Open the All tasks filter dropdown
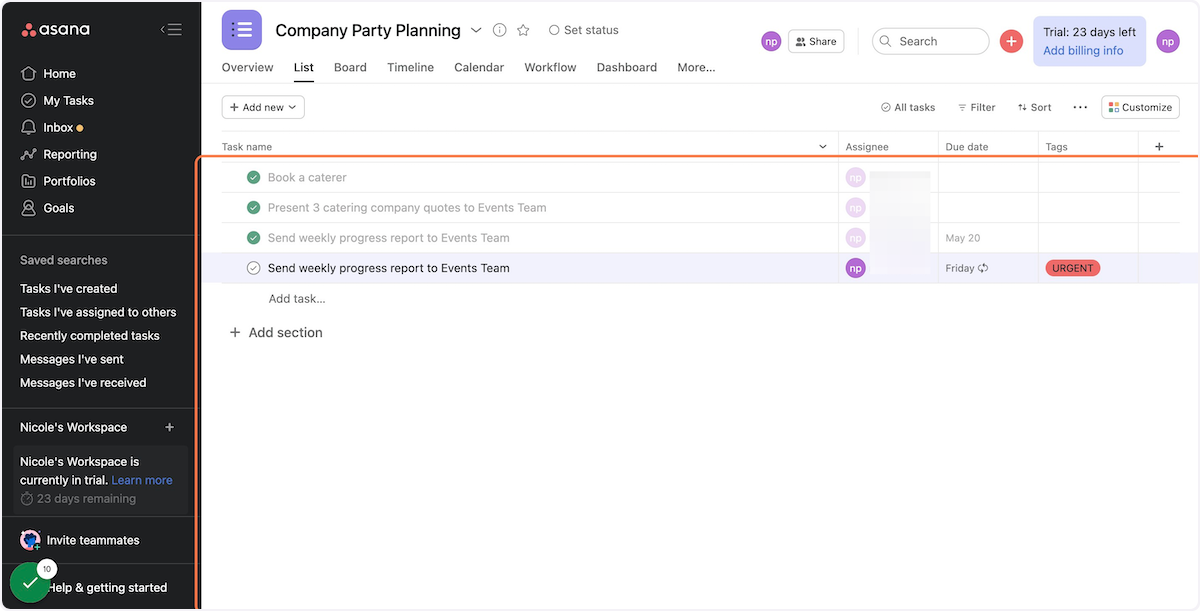This screenshot has height=611, width=1200. [x=908, y=107]
